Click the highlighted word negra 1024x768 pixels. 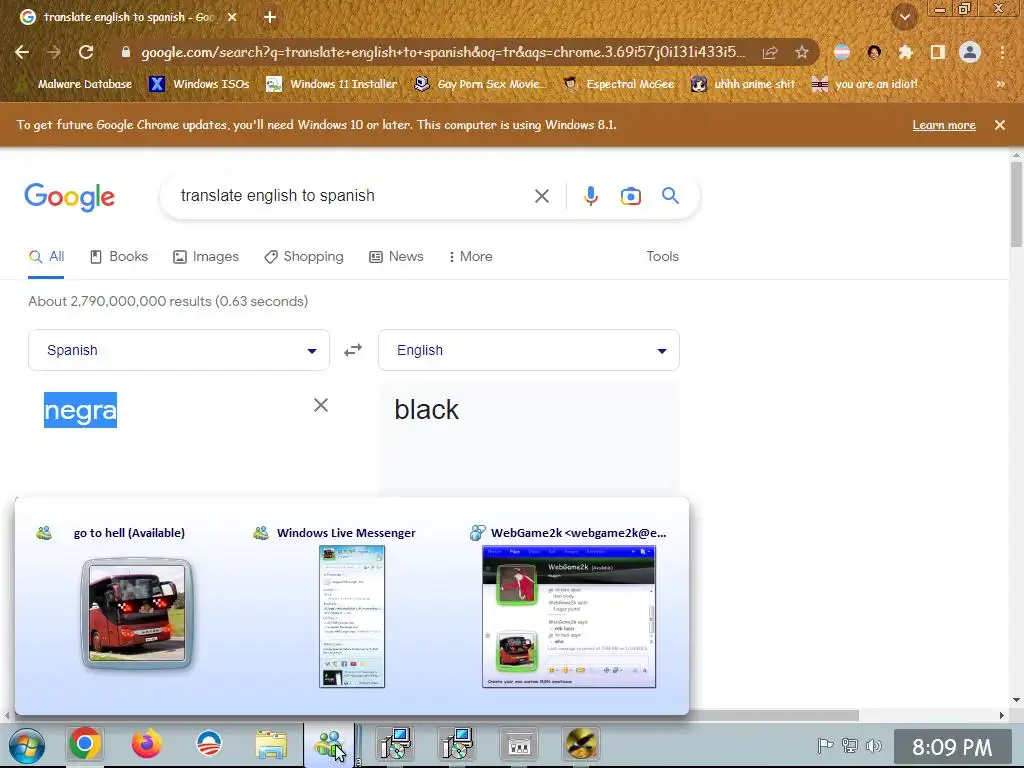pos(80,410)
